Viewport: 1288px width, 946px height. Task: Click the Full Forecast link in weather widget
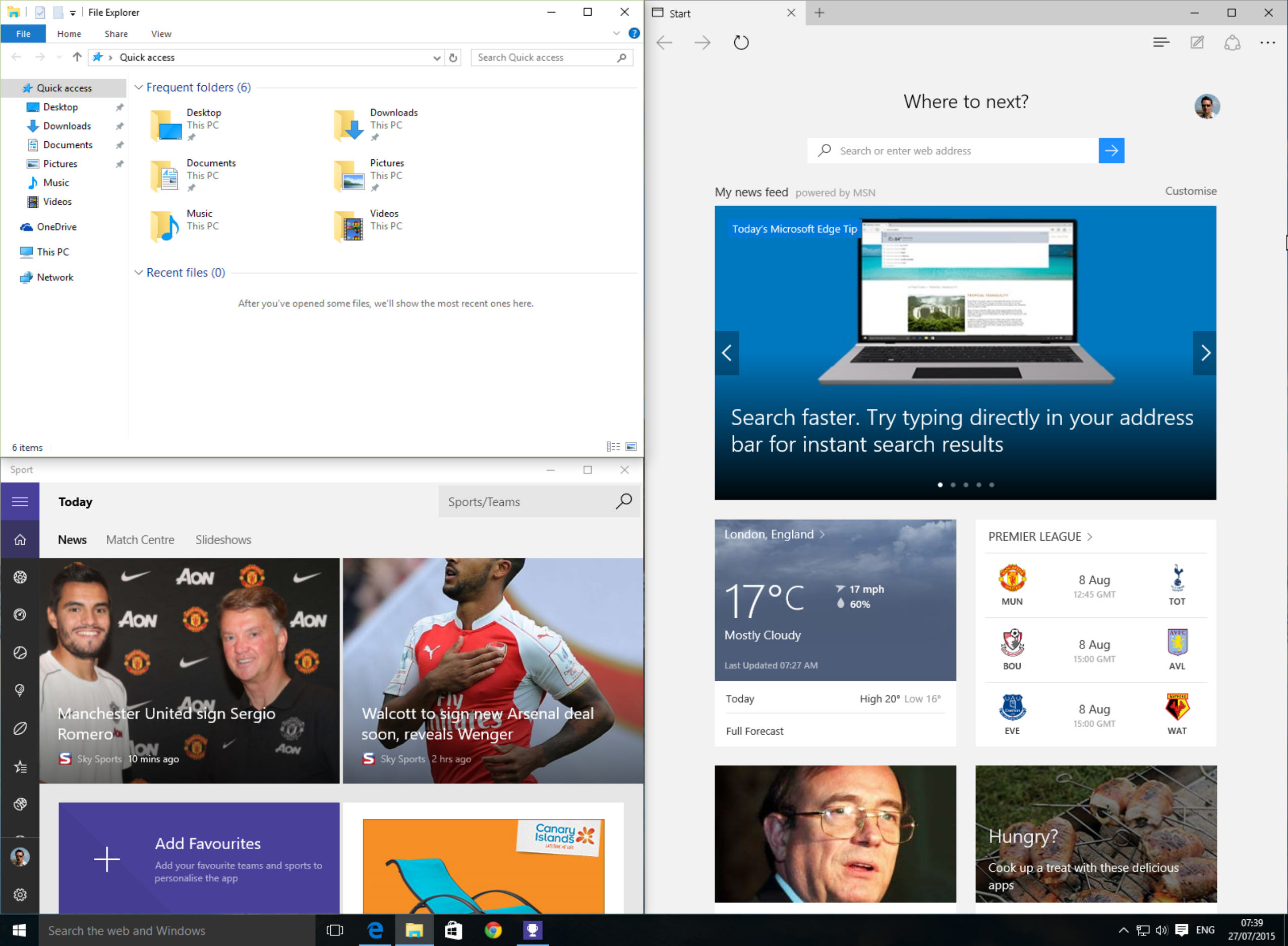click(756, 730)
